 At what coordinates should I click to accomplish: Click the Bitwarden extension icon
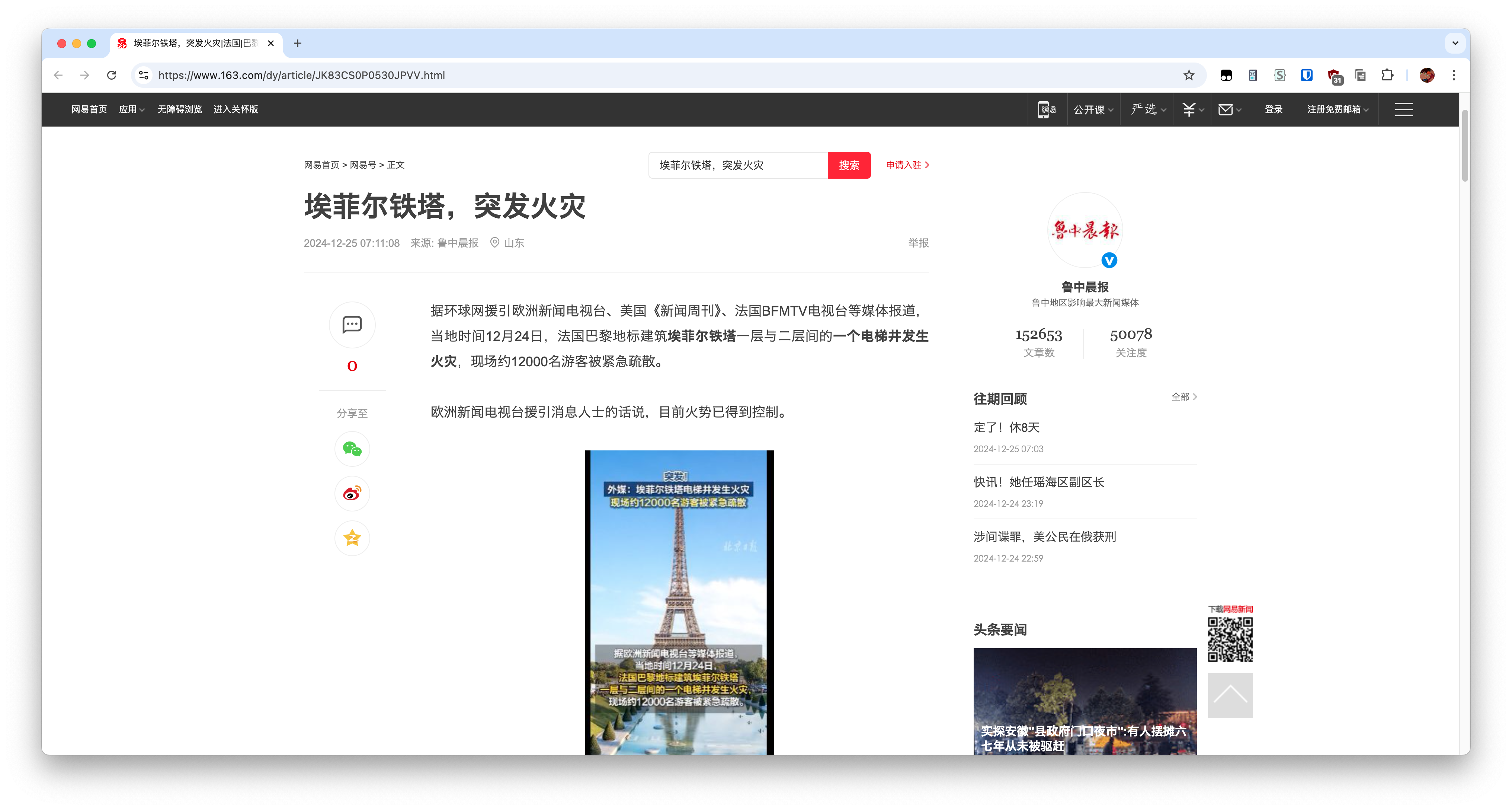1306,75
